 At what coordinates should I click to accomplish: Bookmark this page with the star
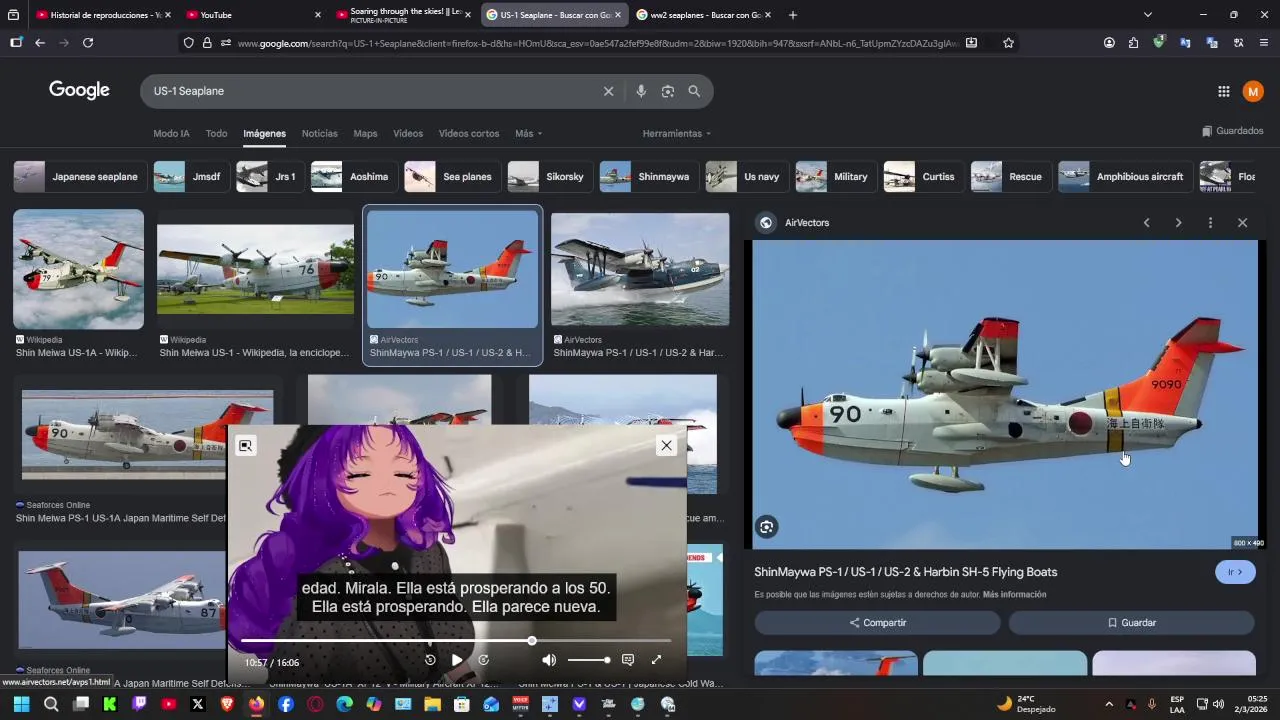pos(1008,43)
